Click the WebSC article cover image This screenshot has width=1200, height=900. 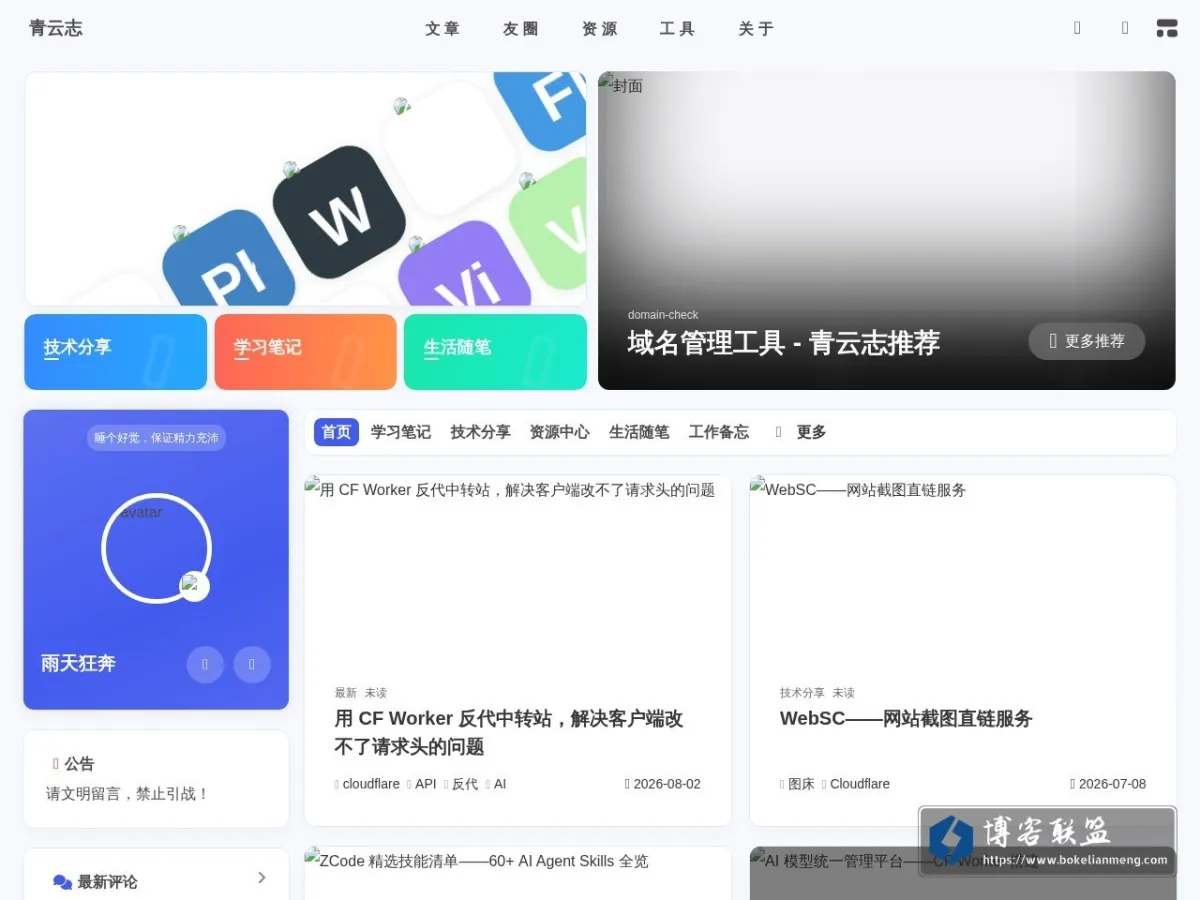[x=963, y=570]
